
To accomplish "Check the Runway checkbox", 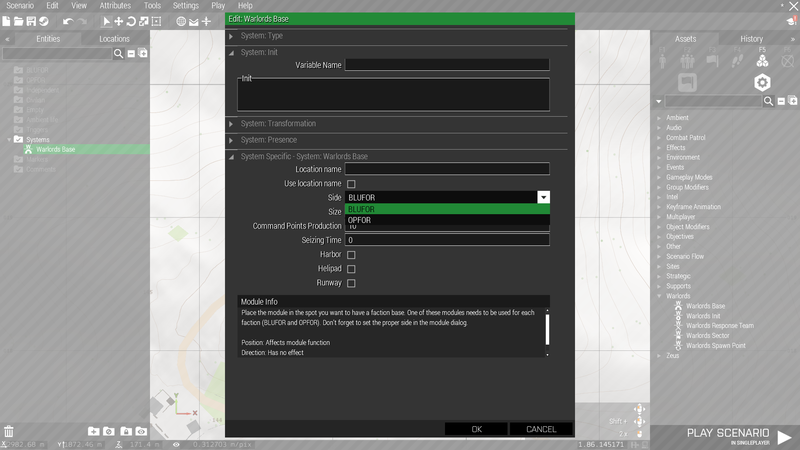I will click(351, 283).
